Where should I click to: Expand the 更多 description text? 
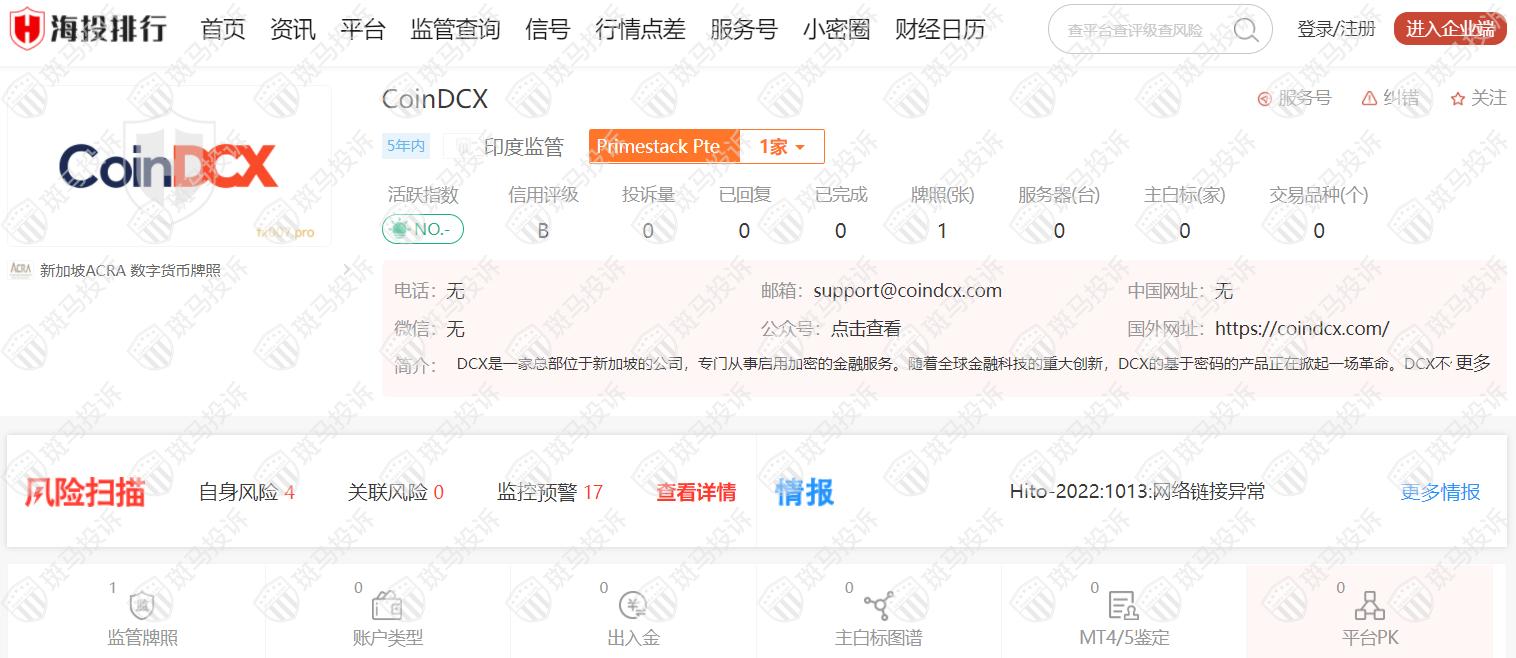pos(1473,363)
